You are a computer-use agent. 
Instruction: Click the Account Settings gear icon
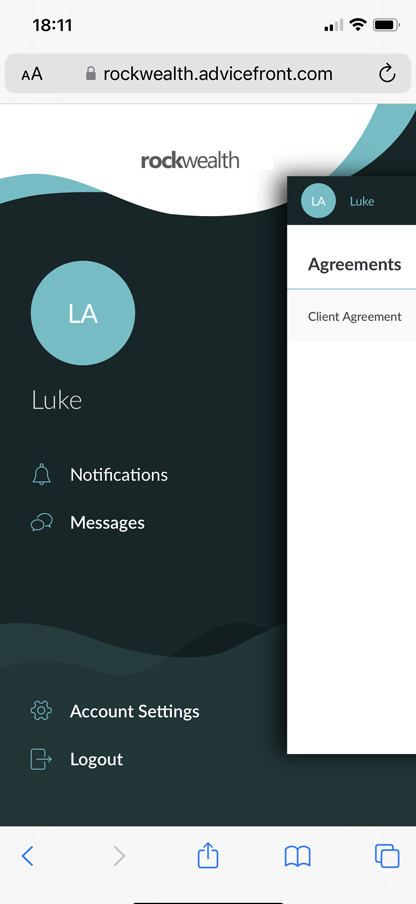click(x=41, y=711)
